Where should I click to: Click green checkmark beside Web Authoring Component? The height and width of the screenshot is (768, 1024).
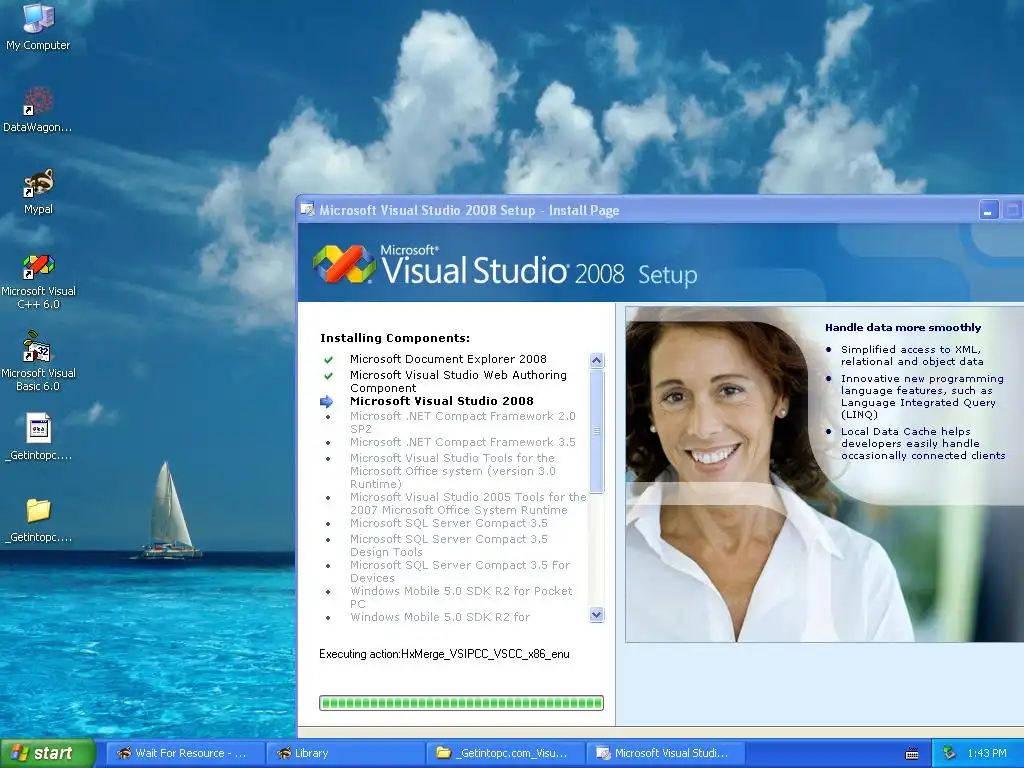click(328, 376)
